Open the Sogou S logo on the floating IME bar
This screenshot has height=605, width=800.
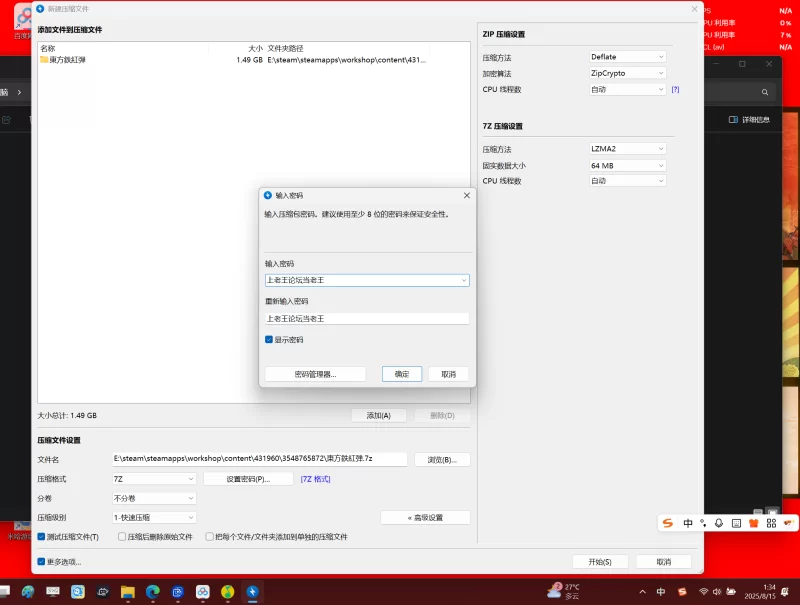(x=668, y=523)
